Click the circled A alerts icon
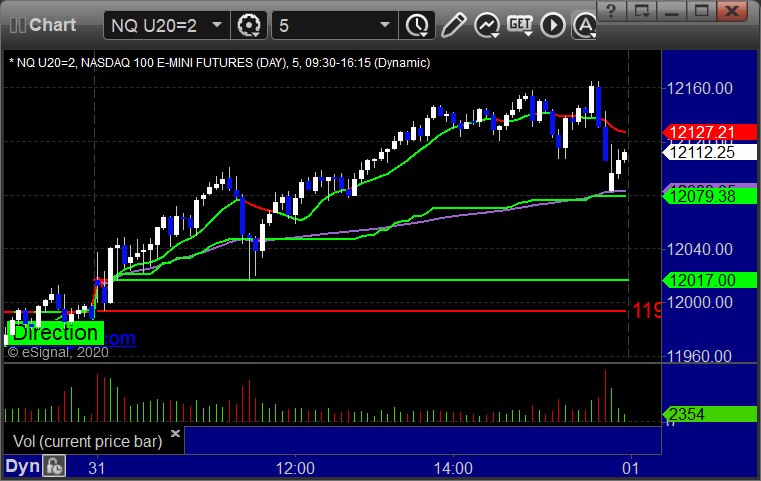This screenshot has height=481, width=761. point(585,25)
